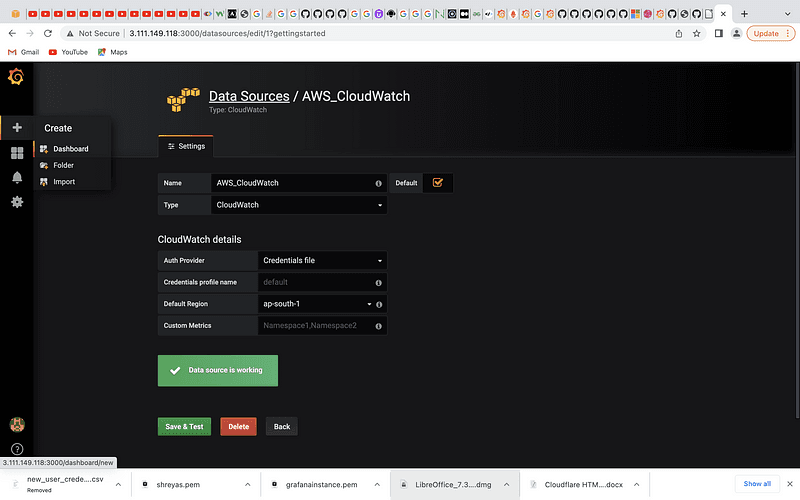This screenshot has width=800, height=500.
Task: Click the user avatar in sidebar
Action: point(17,424)
